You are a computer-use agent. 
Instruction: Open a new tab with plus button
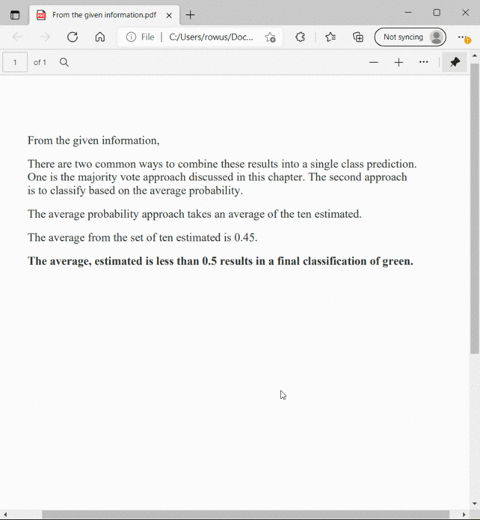click(190, 15)
